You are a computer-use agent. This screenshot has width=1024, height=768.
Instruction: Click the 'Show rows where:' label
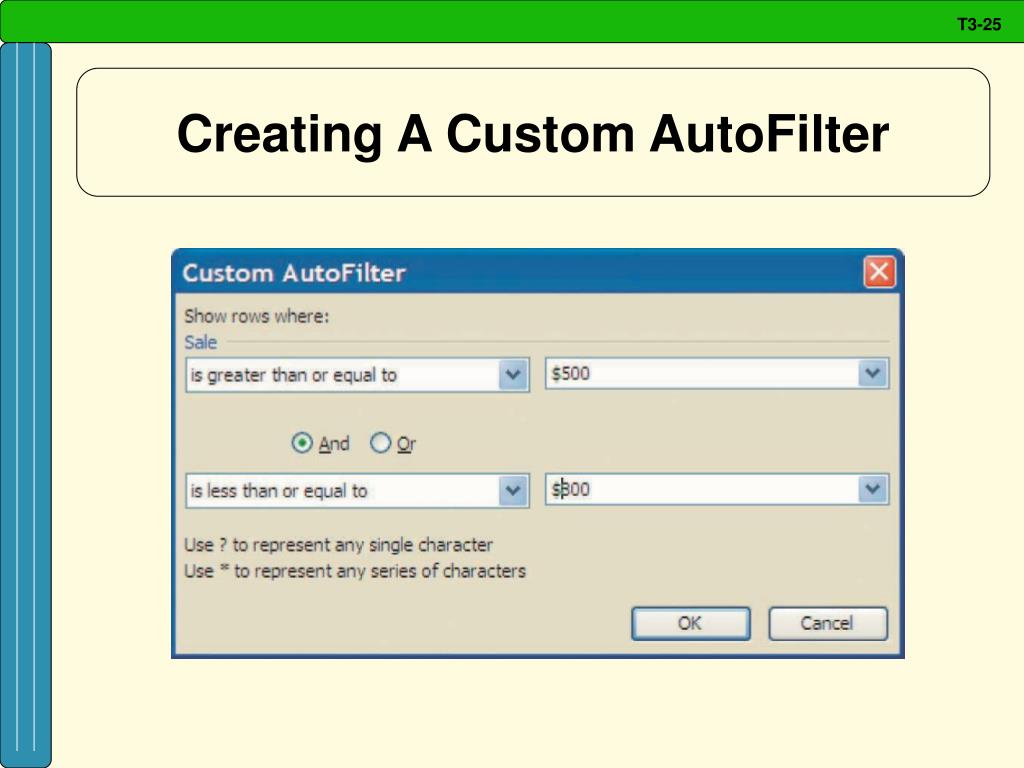[x=256, y=316]
